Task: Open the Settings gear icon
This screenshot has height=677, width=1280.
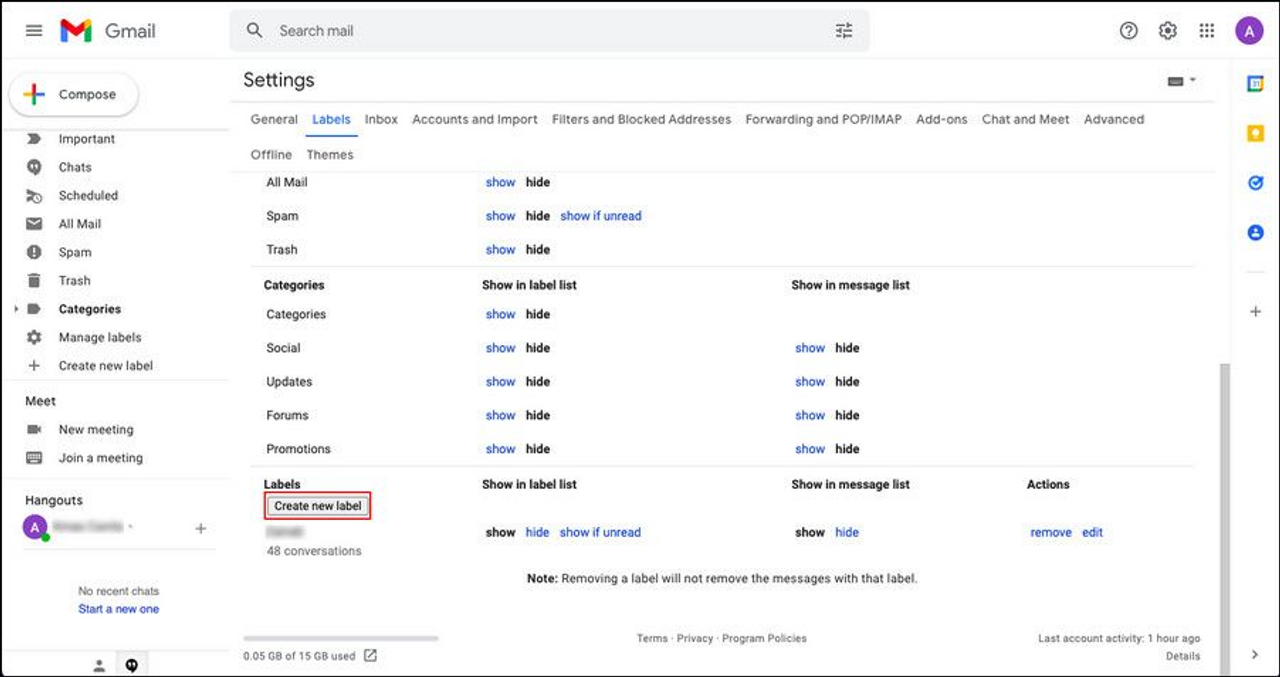Action: click(1167, 31)
